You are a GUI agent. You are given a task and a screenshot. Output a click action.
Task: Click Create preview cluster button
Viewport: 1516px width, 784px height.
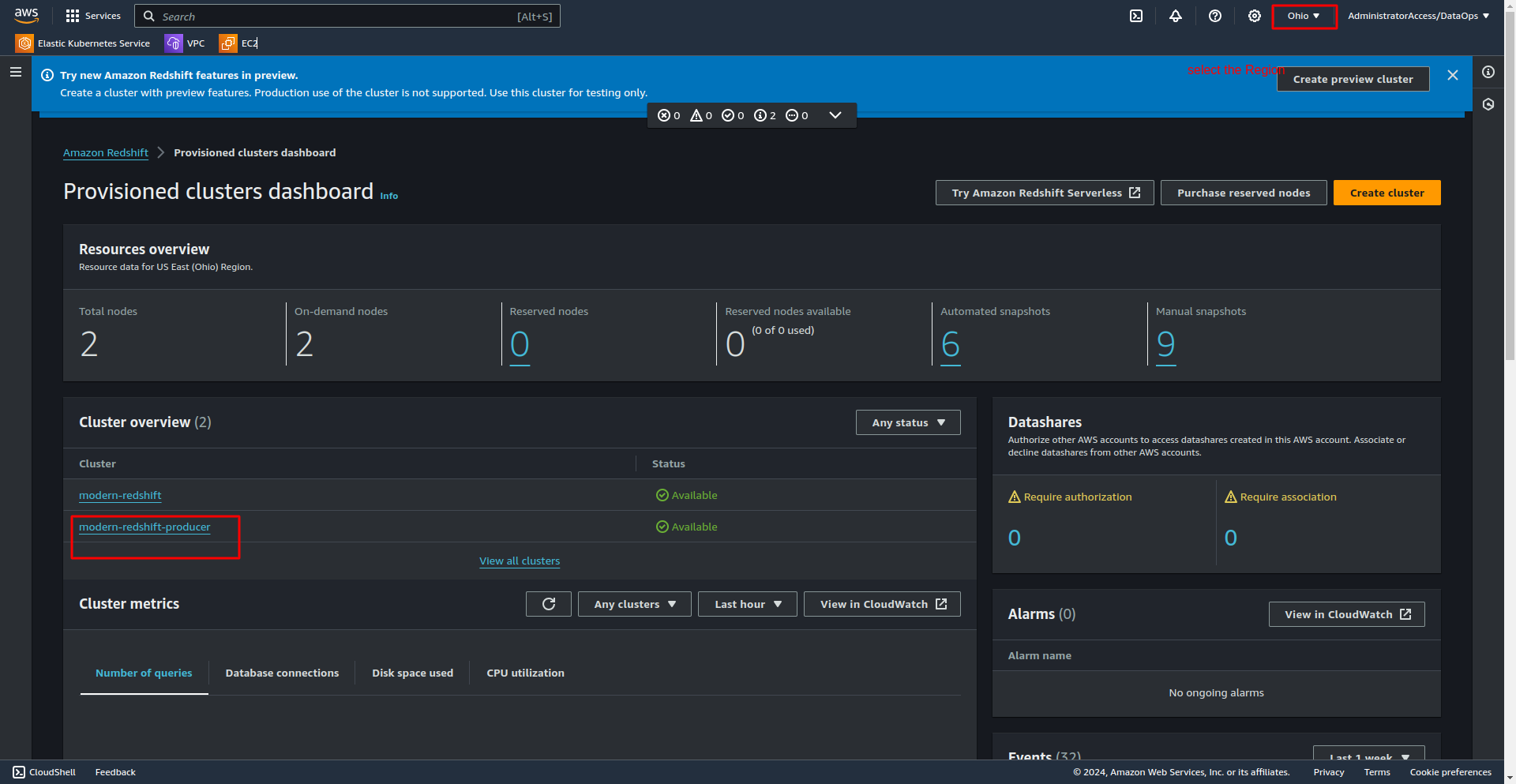click(1353, 79)
